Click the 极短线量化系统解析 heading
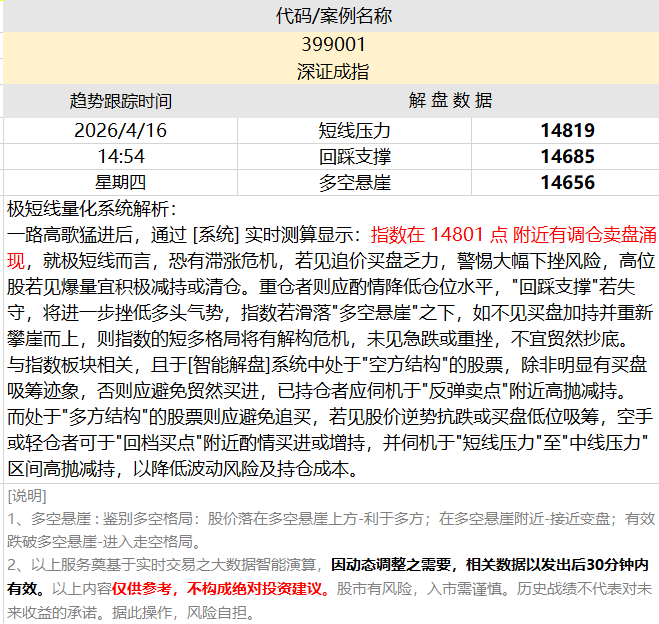The height and width of the screenshot is (624, 659). click(91, 209)
